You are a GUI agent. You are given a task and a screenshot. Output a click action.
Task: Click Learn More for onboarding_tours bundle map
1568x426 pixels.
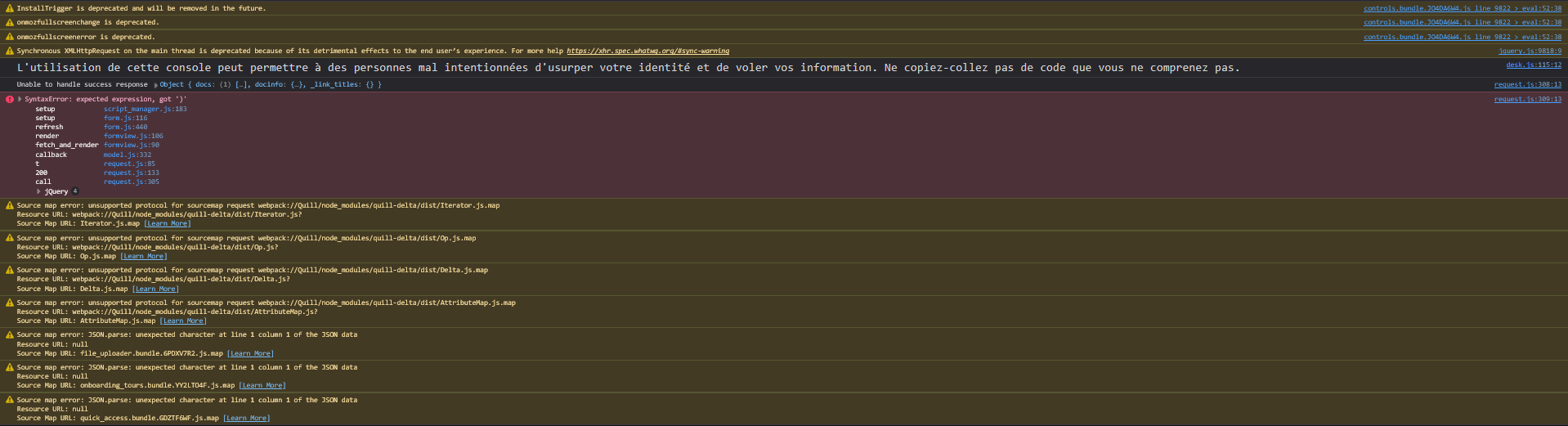tap(262, 385)
